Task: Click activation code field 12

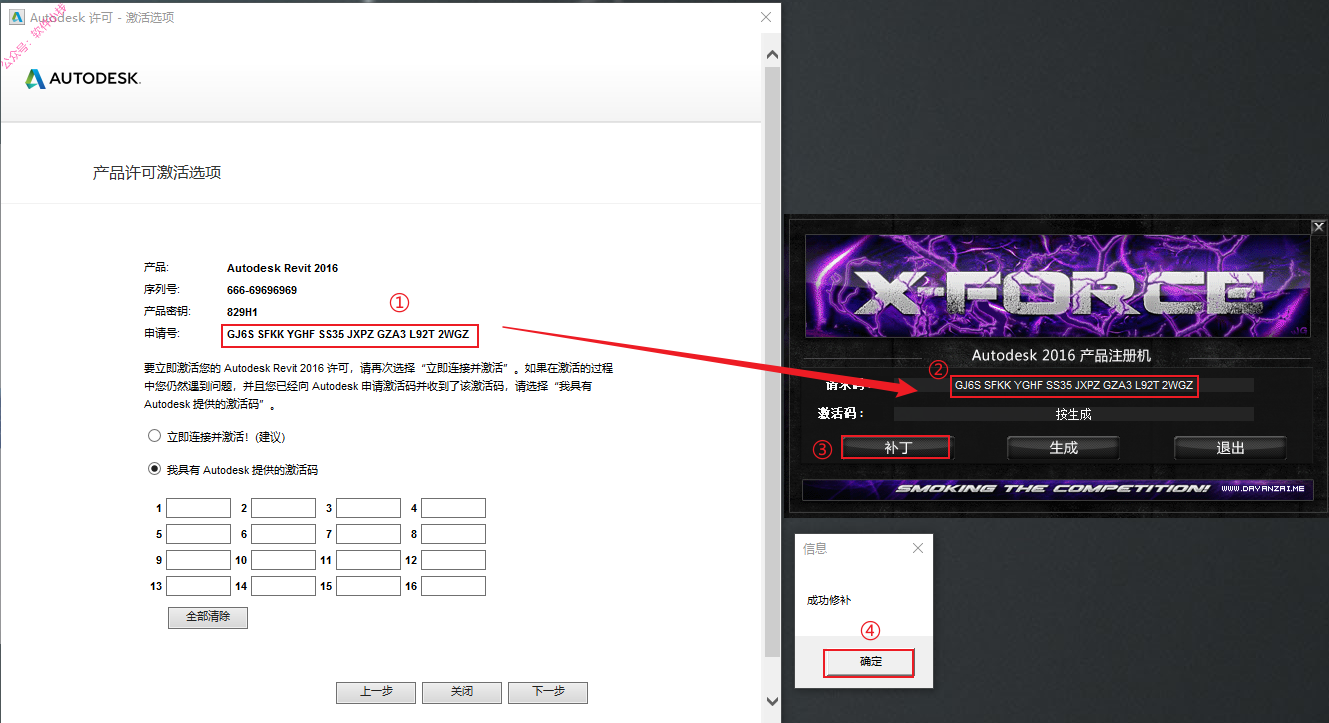Action: click(x=453, y=560)
